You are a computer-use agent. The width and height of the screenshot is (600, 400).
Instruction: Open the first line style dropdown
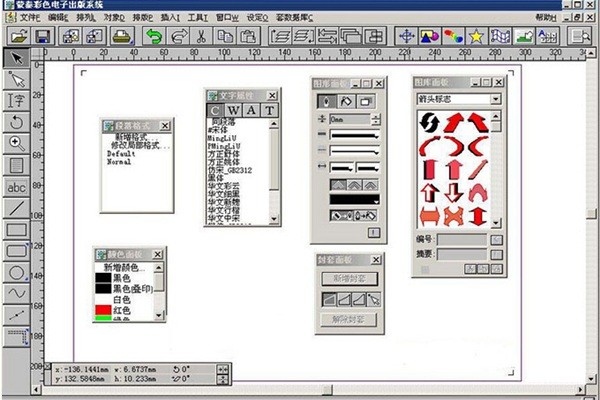(376, 134)
